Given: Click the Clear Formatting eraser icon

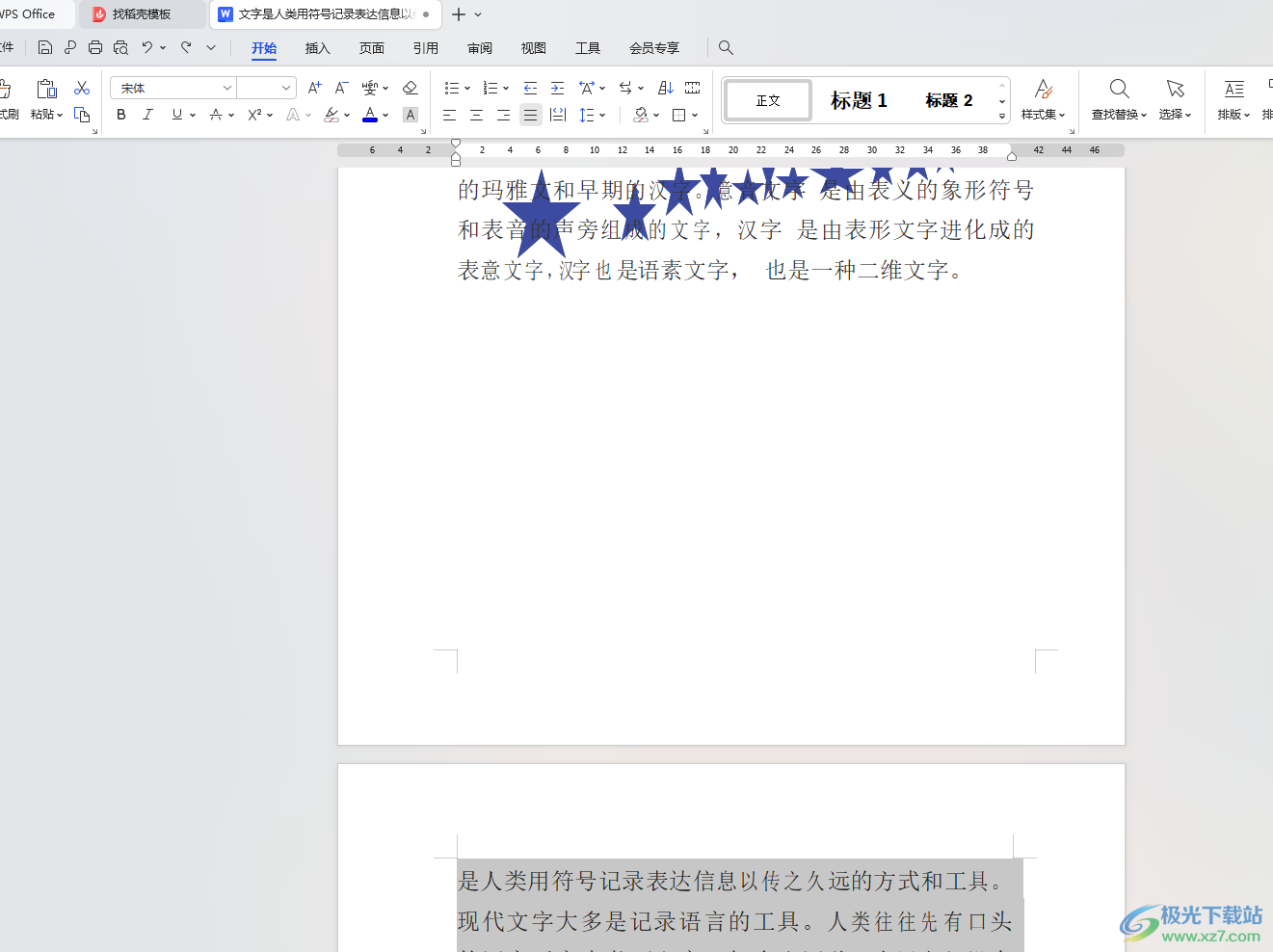Looking at the screenshot, I should click(410, 88).
